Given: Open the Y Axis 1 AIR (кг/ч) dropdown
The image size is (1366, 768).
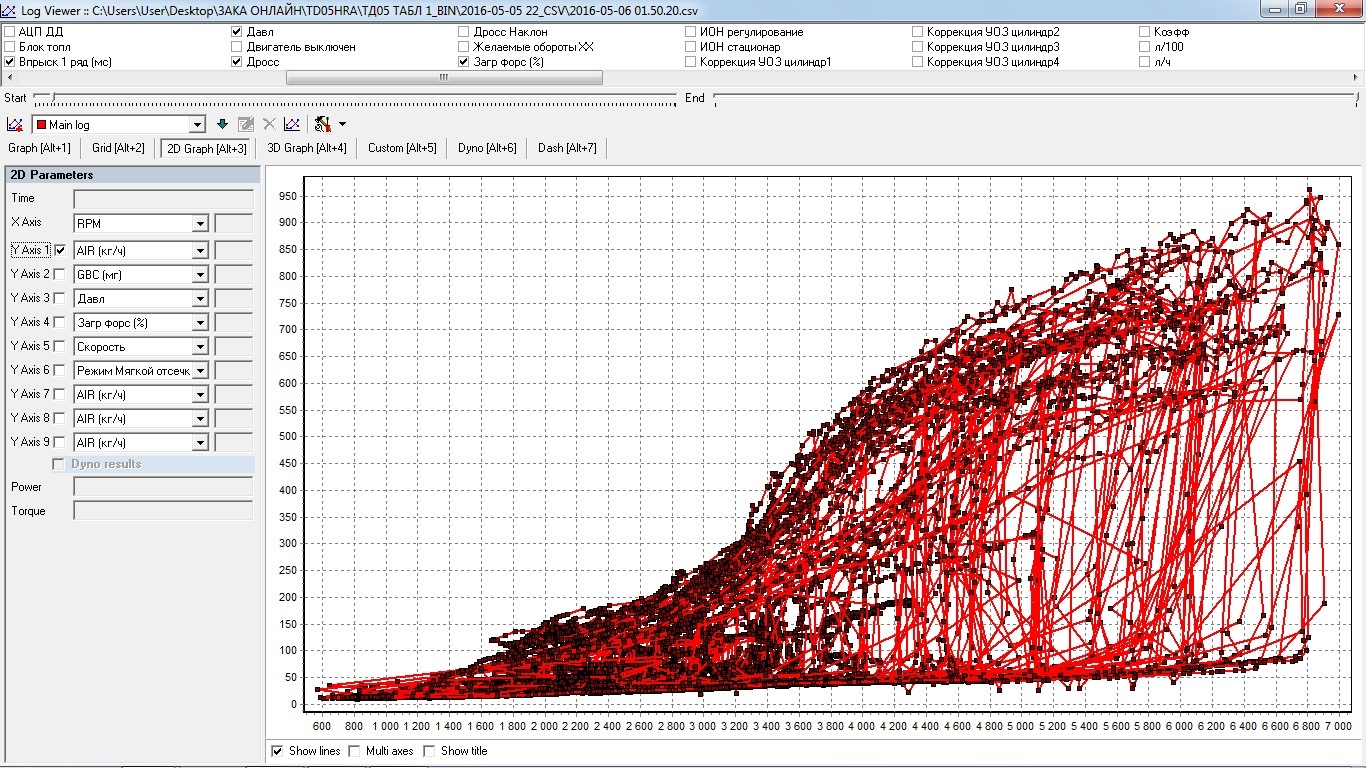Looking at the screenshot, I should point(200,251).
